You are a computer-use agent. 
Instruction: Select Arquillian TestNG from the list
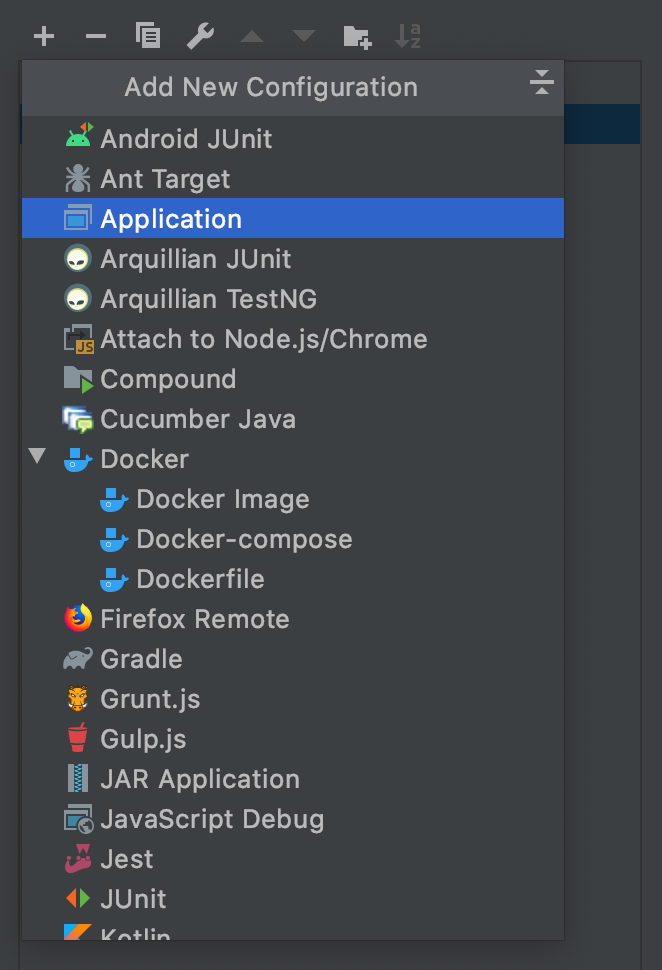click(x=293, y=299)
